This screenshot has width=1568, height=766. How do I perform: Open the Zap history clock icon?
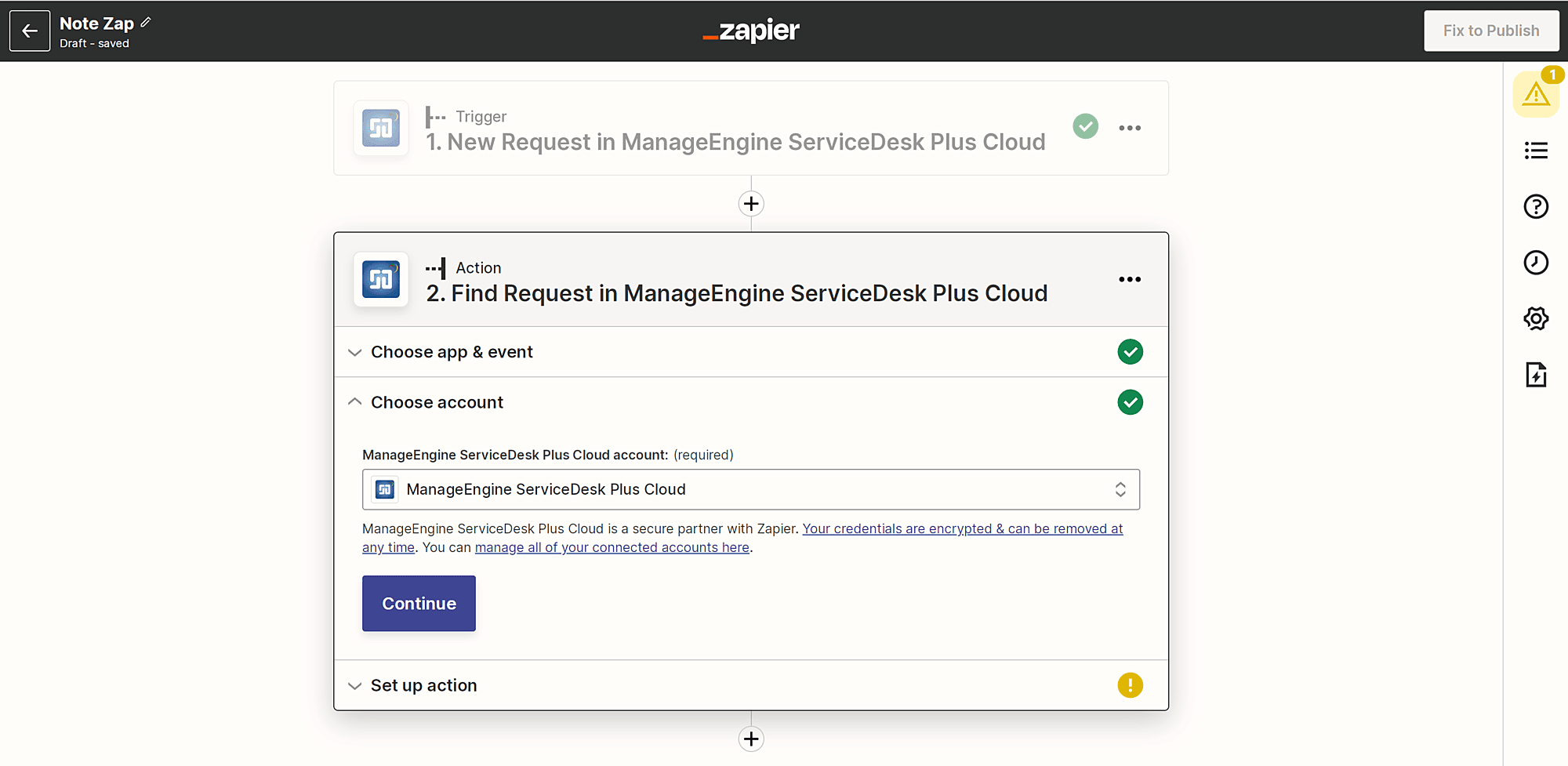coord(1535,263)
